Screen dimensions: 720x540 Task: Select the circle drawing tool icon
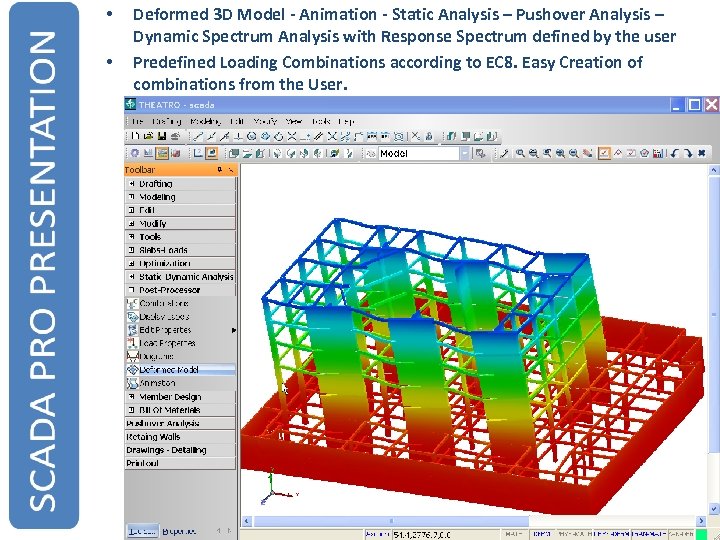[x=252, y=136]
